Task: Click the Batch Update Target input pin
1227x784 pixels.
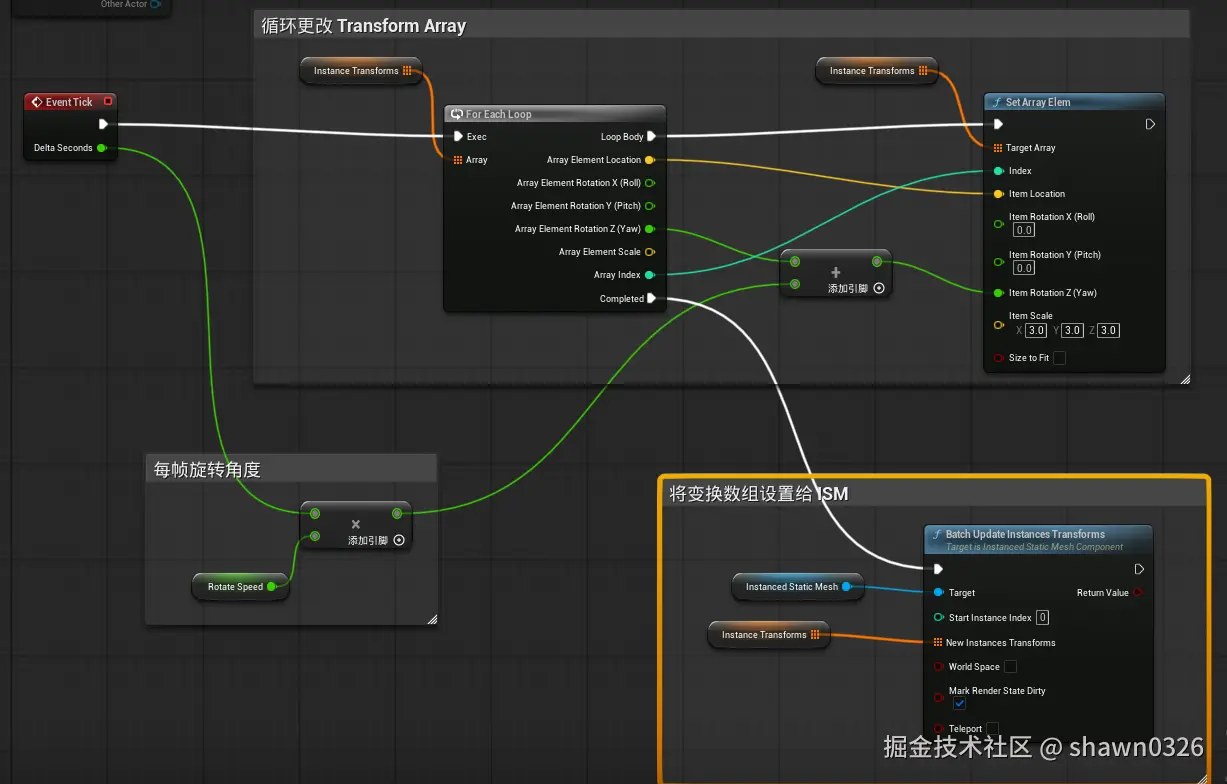Action: point(938,593)
